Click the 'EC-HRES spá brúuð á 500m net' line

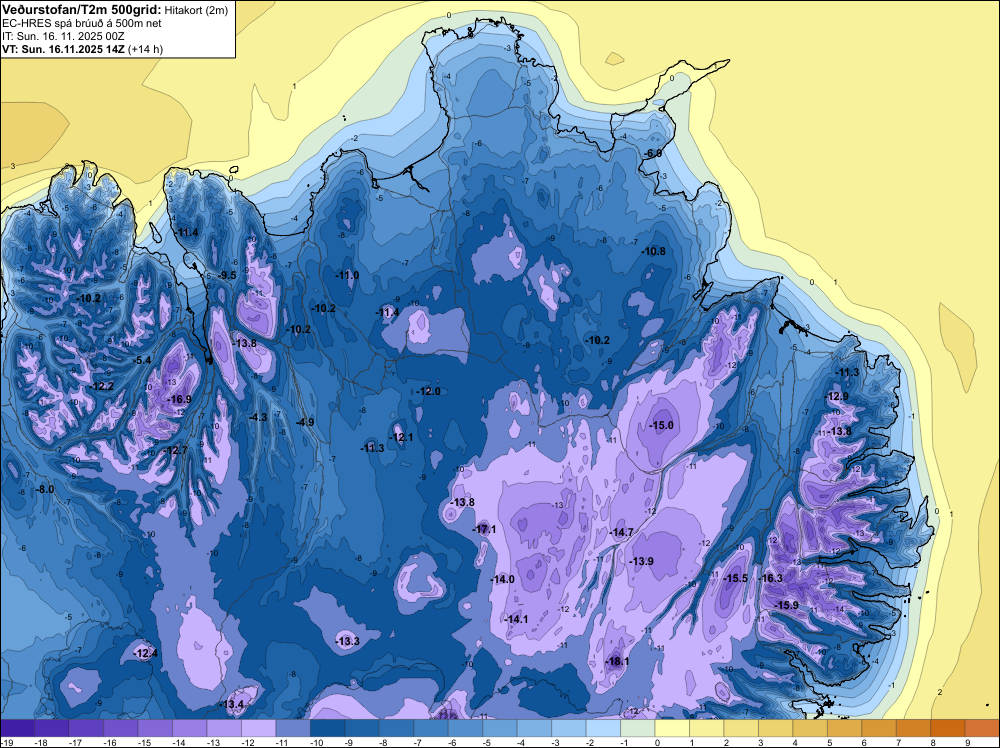point(82,23)
